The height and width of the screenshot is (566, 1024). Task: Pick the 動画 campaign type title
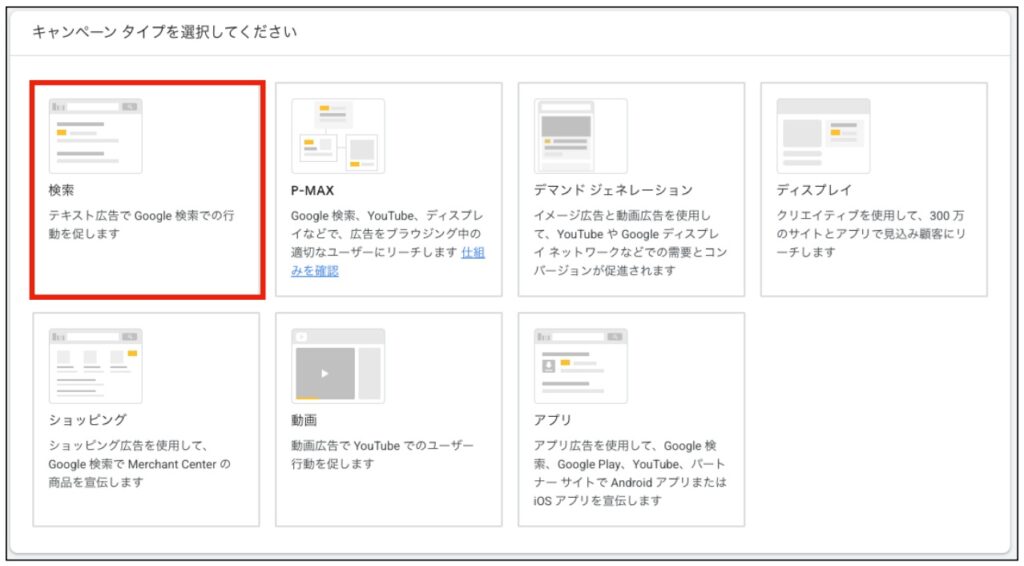(304, 420)
